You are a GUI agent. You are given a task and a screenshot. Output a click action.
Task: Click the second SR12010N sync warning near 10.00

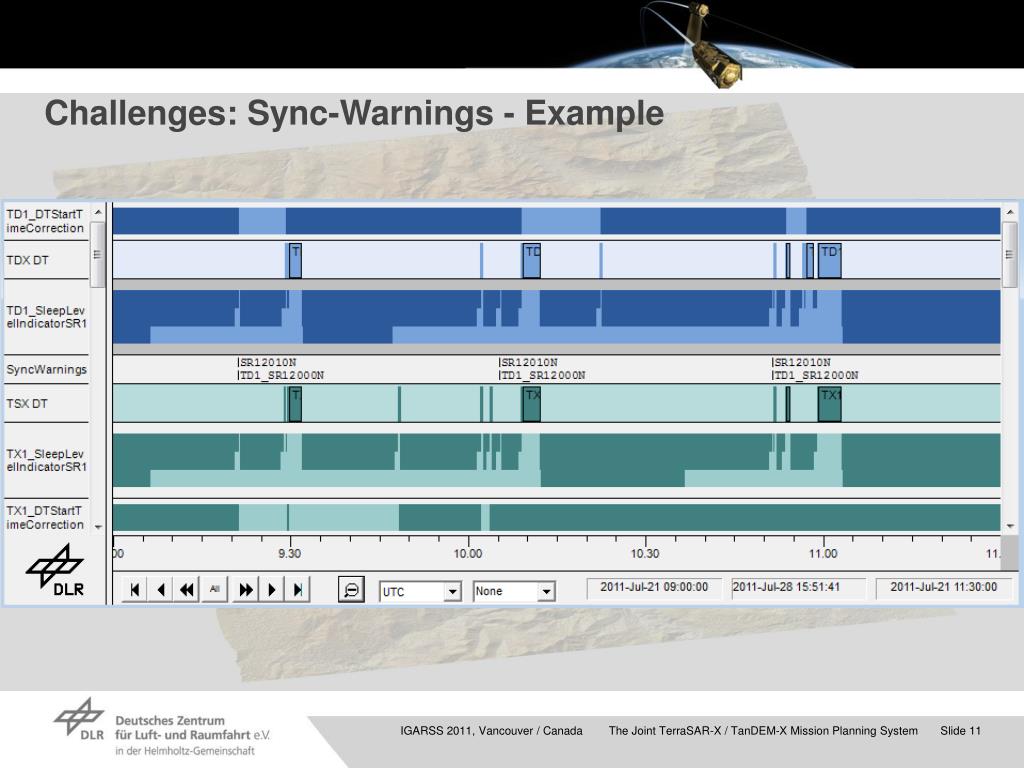coord(529,362)
